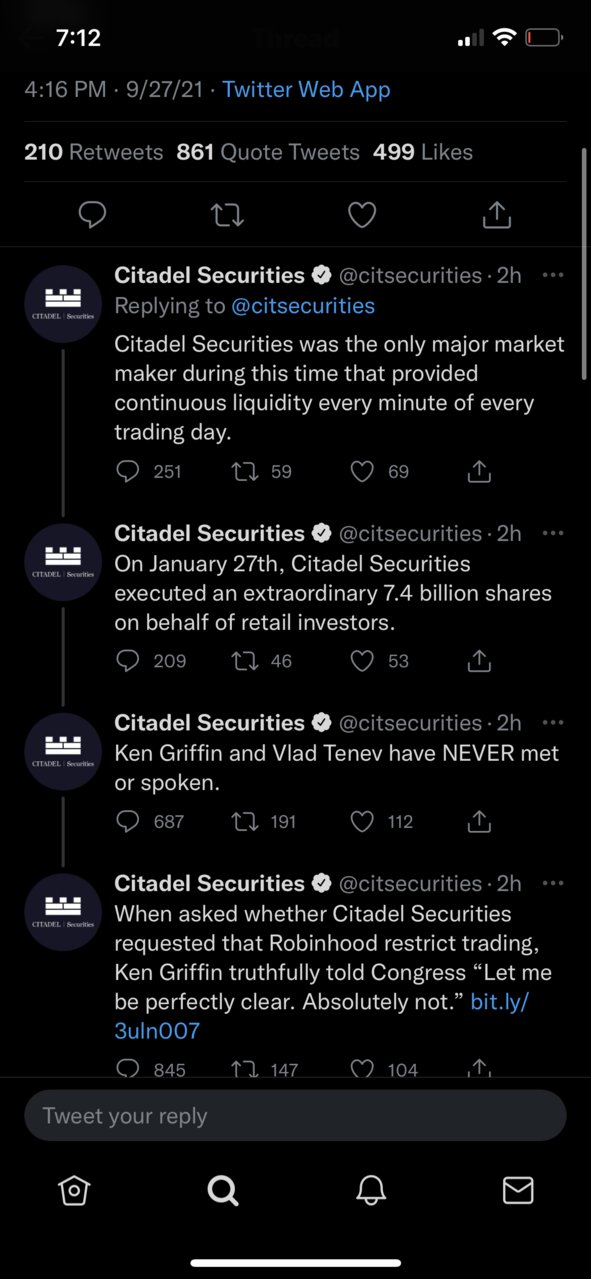Viewport: 591px width, 1279px height.
Task: Tap the reply icon under the main tweet
Action: click(x=93, y=214)
